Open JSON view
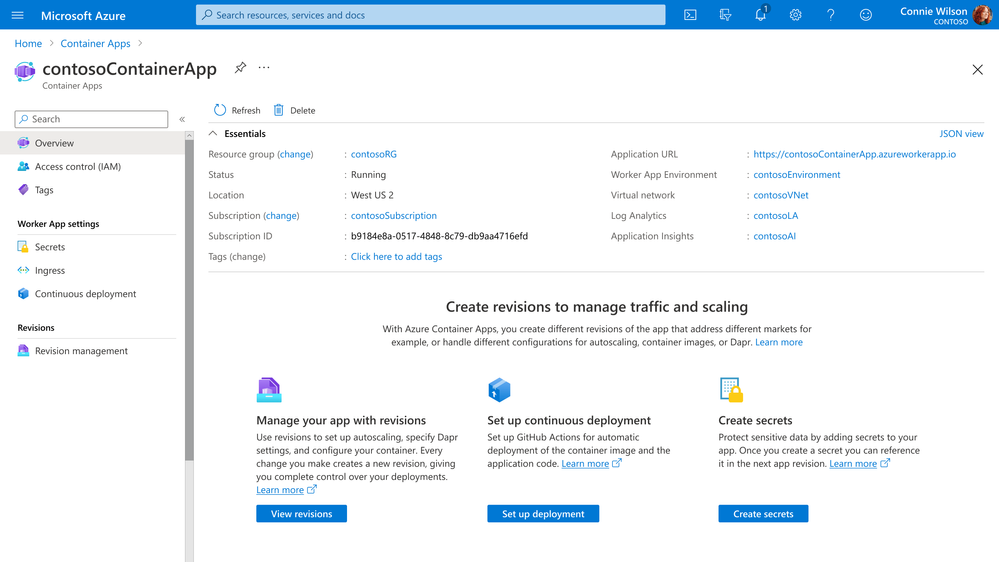 point(961,133)
